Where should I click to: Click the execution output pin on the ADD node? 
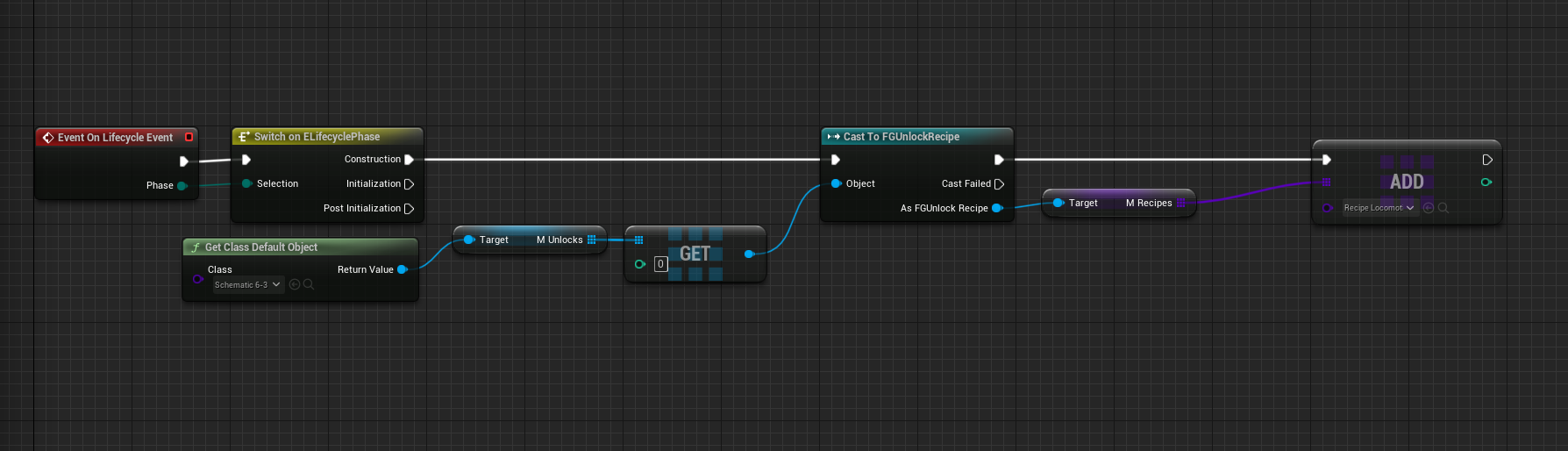tap(1487, 160)
